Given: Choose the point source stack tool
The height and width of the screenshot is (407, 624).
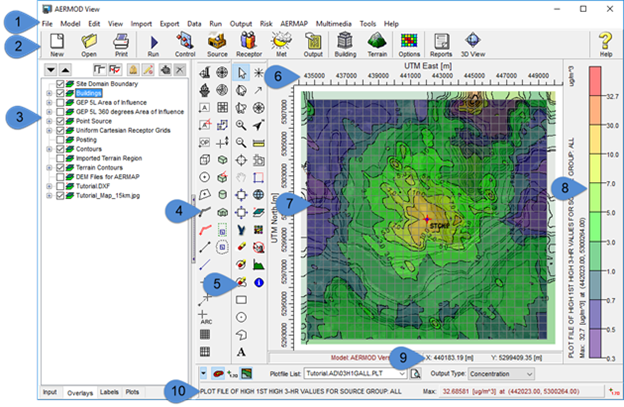Looking at the screenshot, I should pyautogui.click(x=205, y=73).
